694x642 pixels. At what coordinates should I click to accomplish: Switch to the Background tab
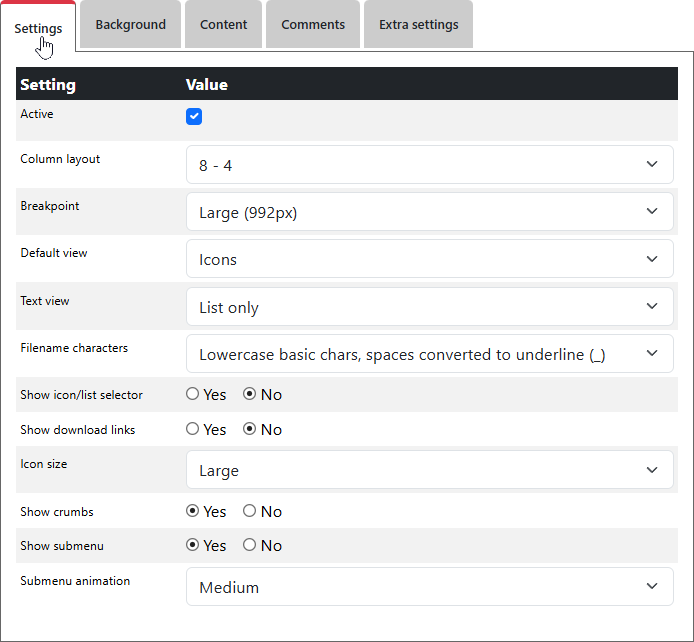[130, 25]
